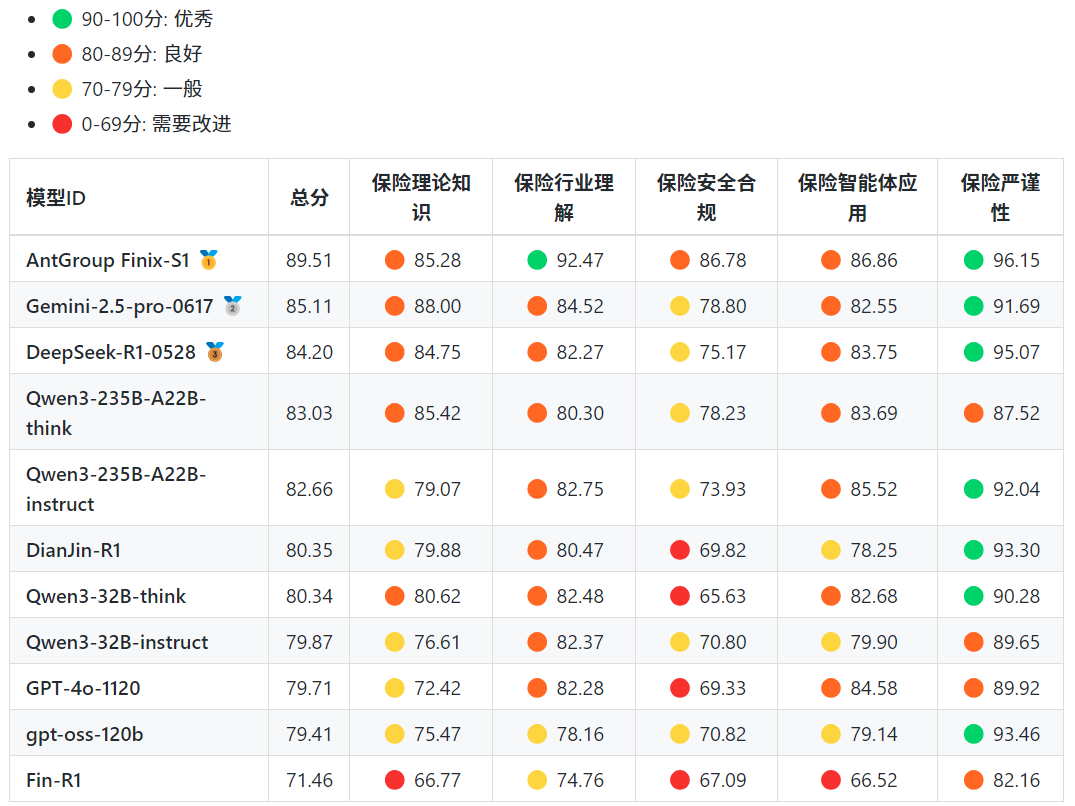Select the gpt-oss-120b model name
Viewport: 1075px width, 806px height.
click(x=84, y=734)
